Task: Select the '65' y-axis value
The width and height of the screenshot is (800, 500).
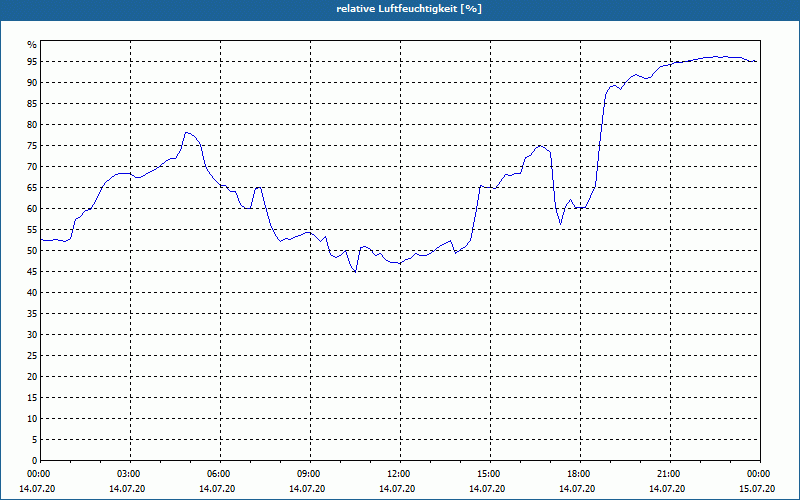Action: [x=32, y=188]
